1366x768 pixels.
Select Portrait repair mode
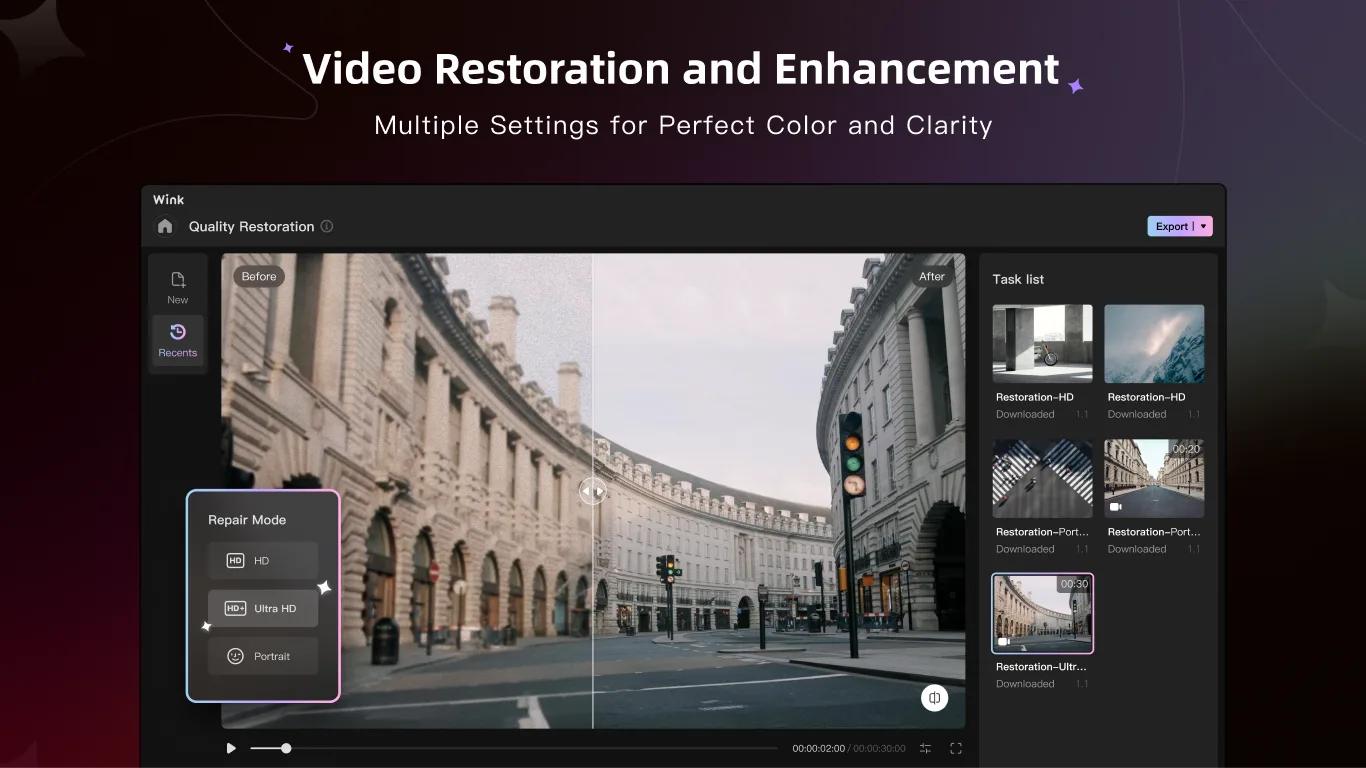pyautogui.click(x=263, y=656)
